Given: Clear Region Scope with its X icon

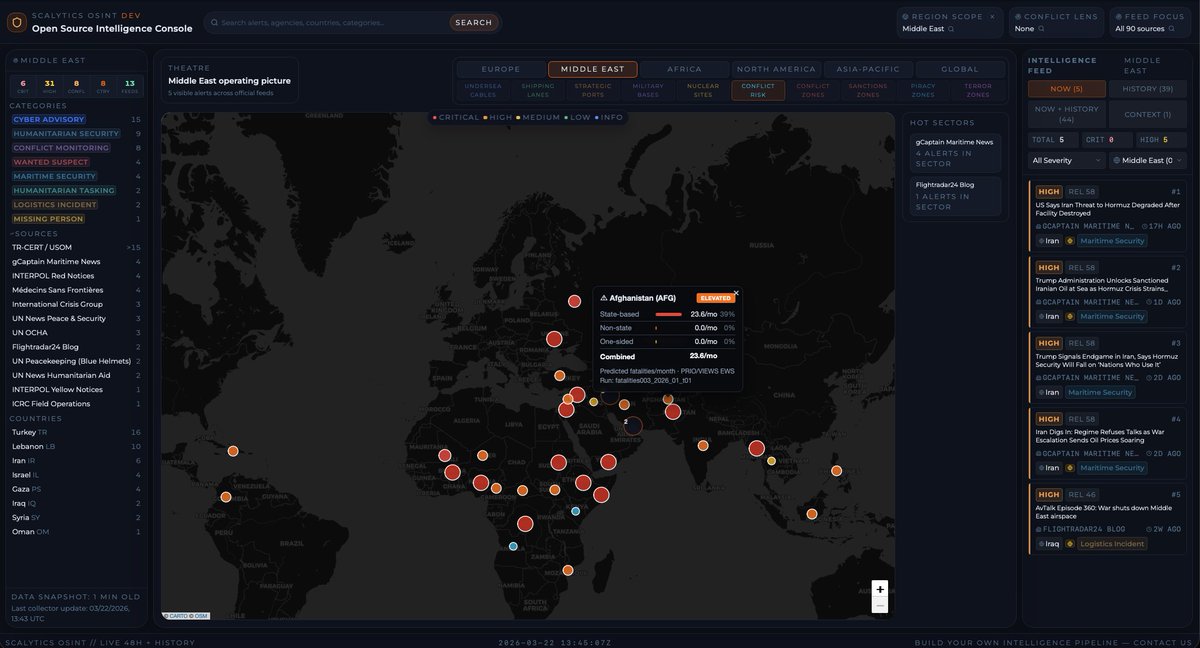Looking at the screenshot, I should pyautogui.click(x=992, y=16).
